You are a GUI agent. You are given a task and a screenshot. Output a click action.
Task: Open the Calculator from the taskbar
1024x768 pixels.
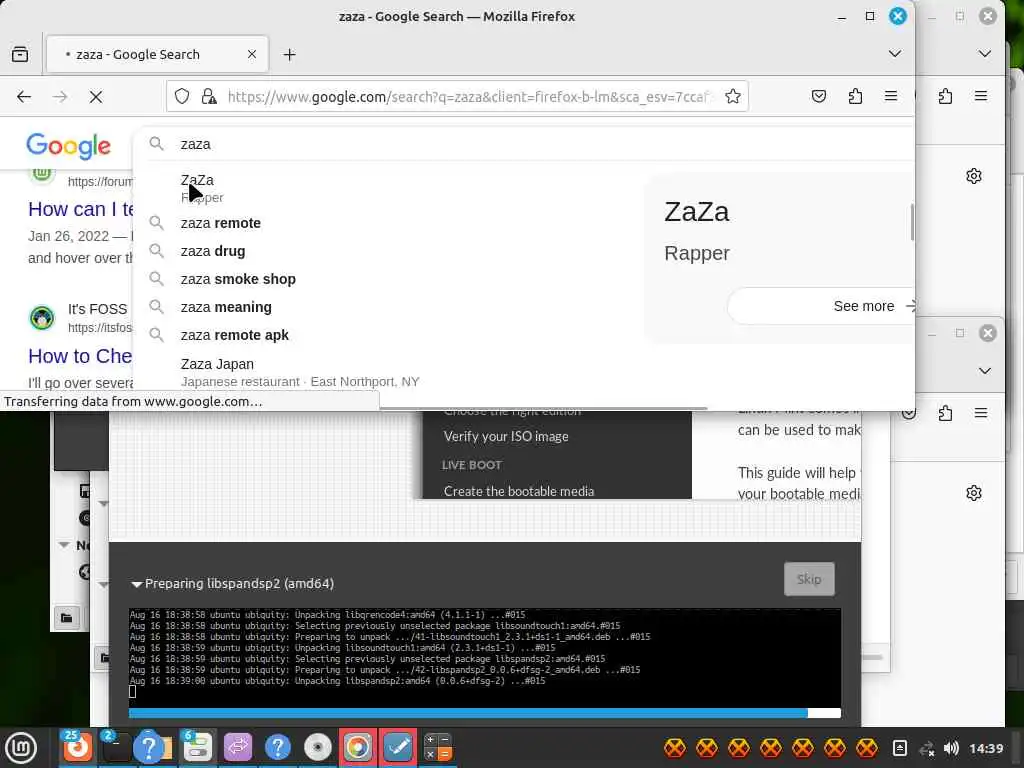(438, 748)
